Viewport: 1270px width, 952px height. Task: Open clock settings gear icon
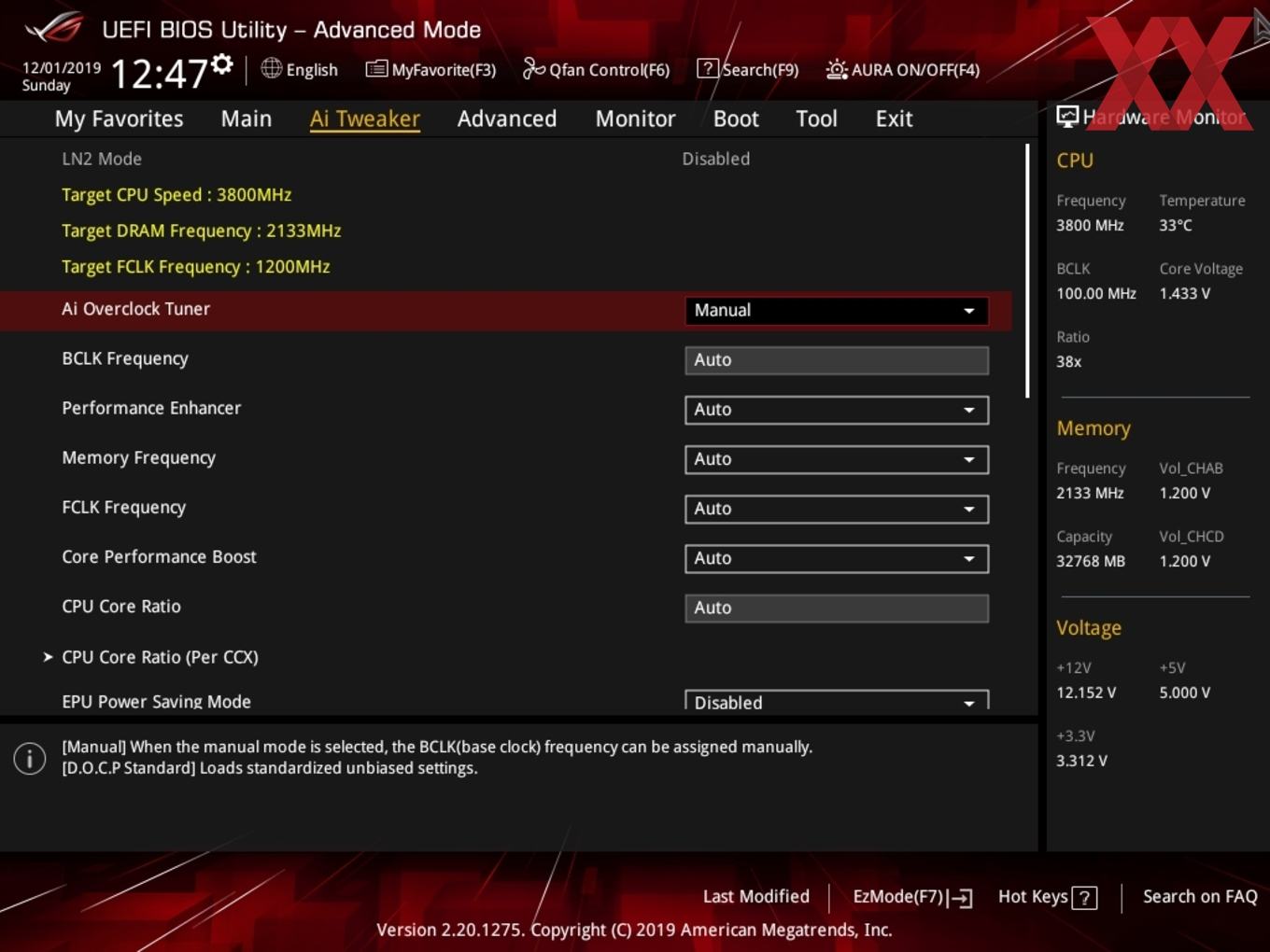(222, 63)
